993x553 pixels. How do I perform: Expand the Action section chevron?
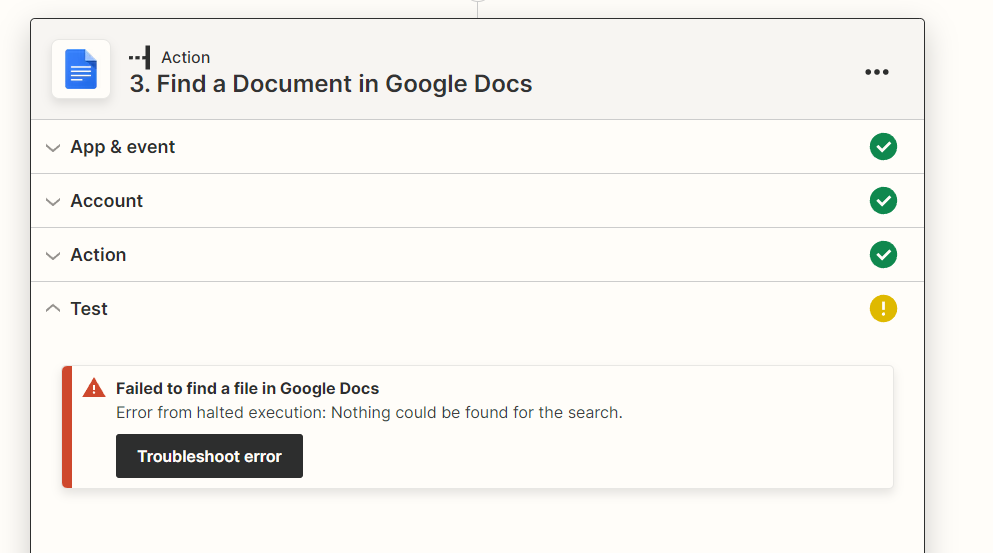[x=53, y=255]
